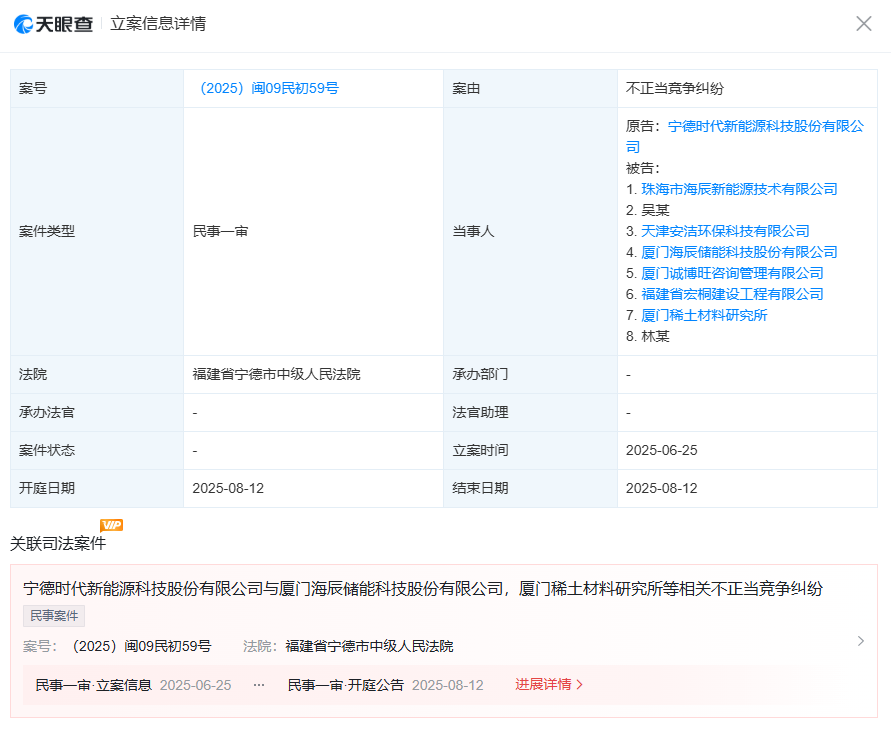This screenshot has width=891, height=730.
Task: Select 立案时间 value 2025-06-25
Action: tap(661, 450)
